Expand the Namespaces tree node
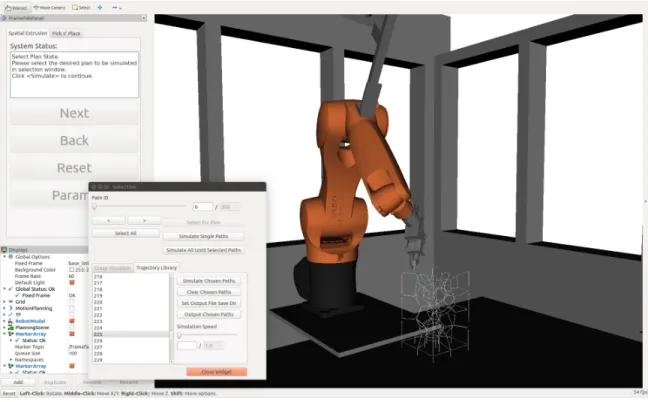Image resolution: width=648 pixels, height=402 pixels. tap(11, 360)
